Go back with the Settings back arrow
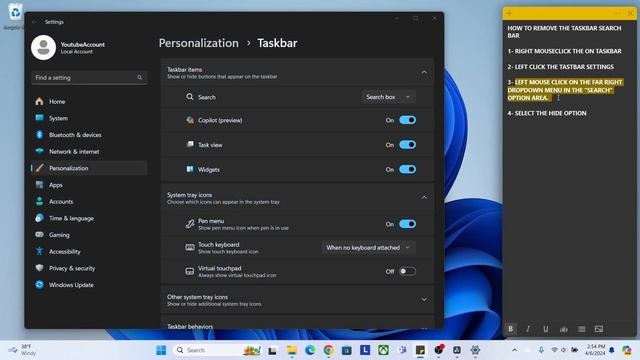This screenshot has width=640, height=360. point(34,22)
